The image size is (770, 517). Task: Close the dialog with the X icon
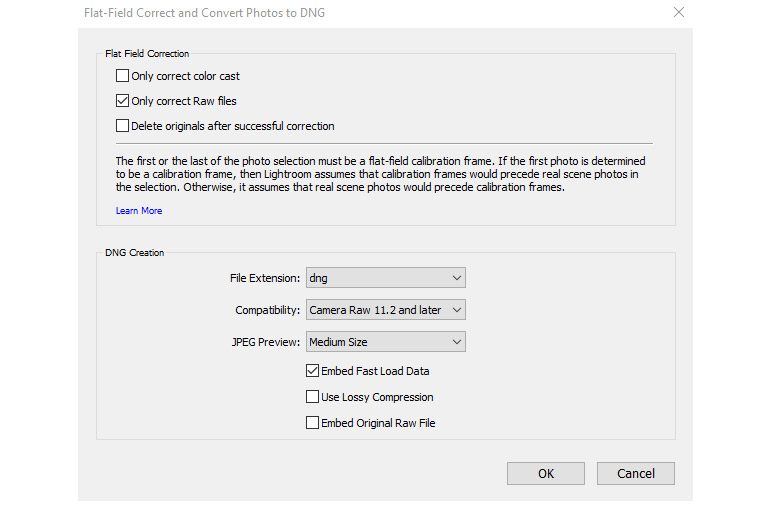click(679, 13)
